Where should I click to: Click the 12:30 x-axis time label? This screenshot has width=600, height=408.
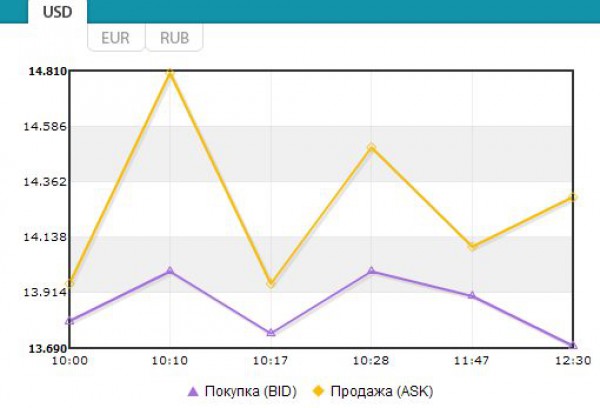(573, 361)
